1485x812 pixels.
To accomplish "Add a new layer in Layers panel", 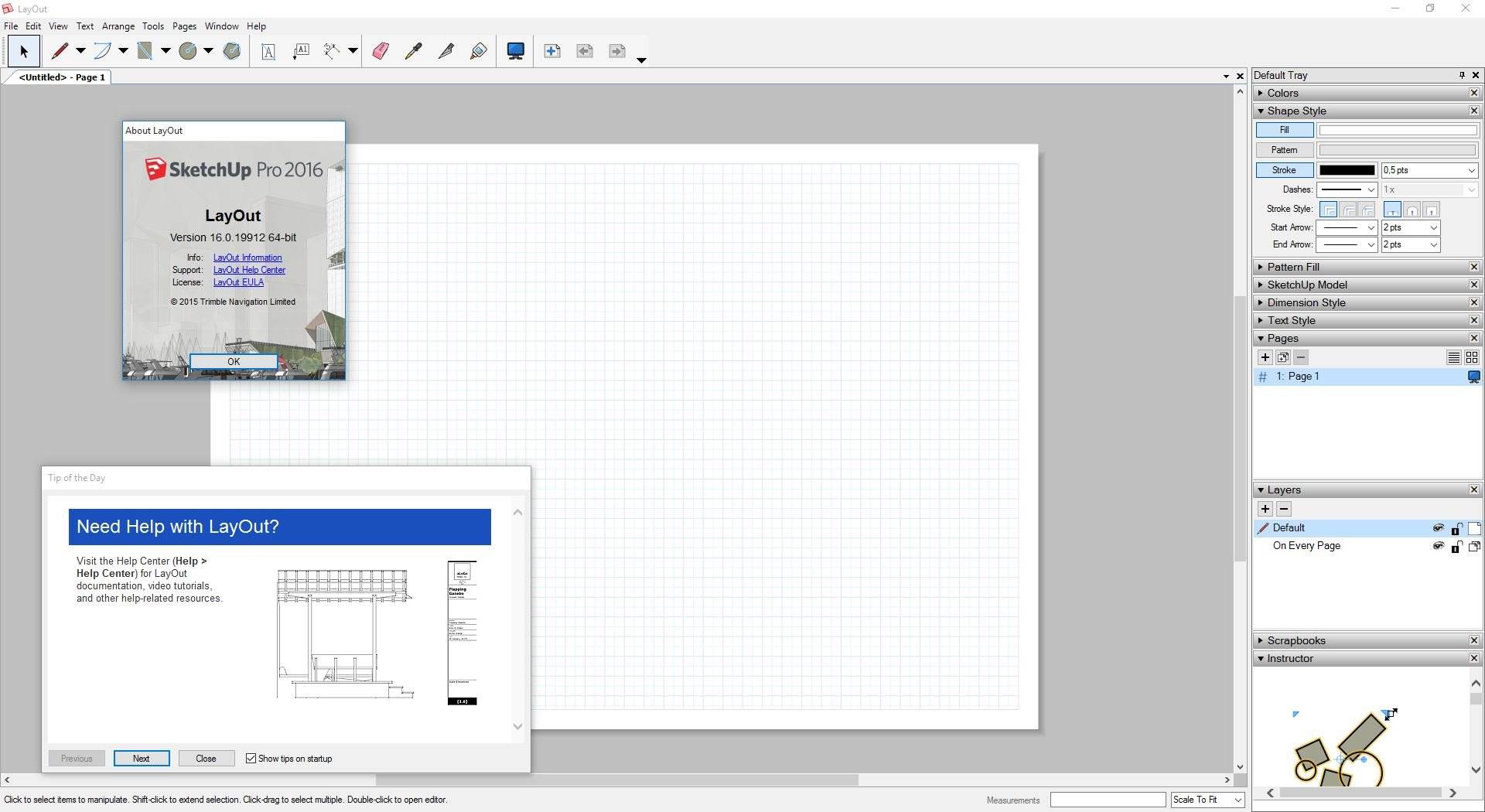I will point(1265,509).
